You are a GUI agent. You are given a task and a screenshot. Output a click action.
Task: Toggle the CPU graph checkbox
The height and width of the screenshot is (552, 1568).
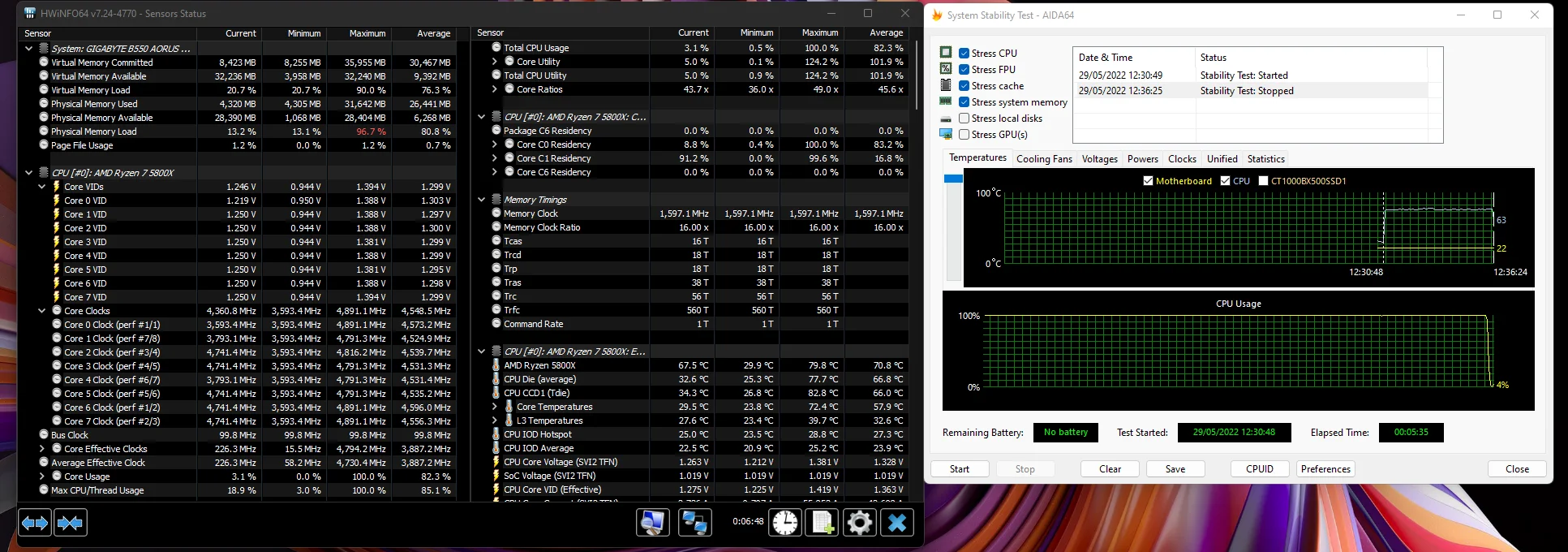[1225, 181]
